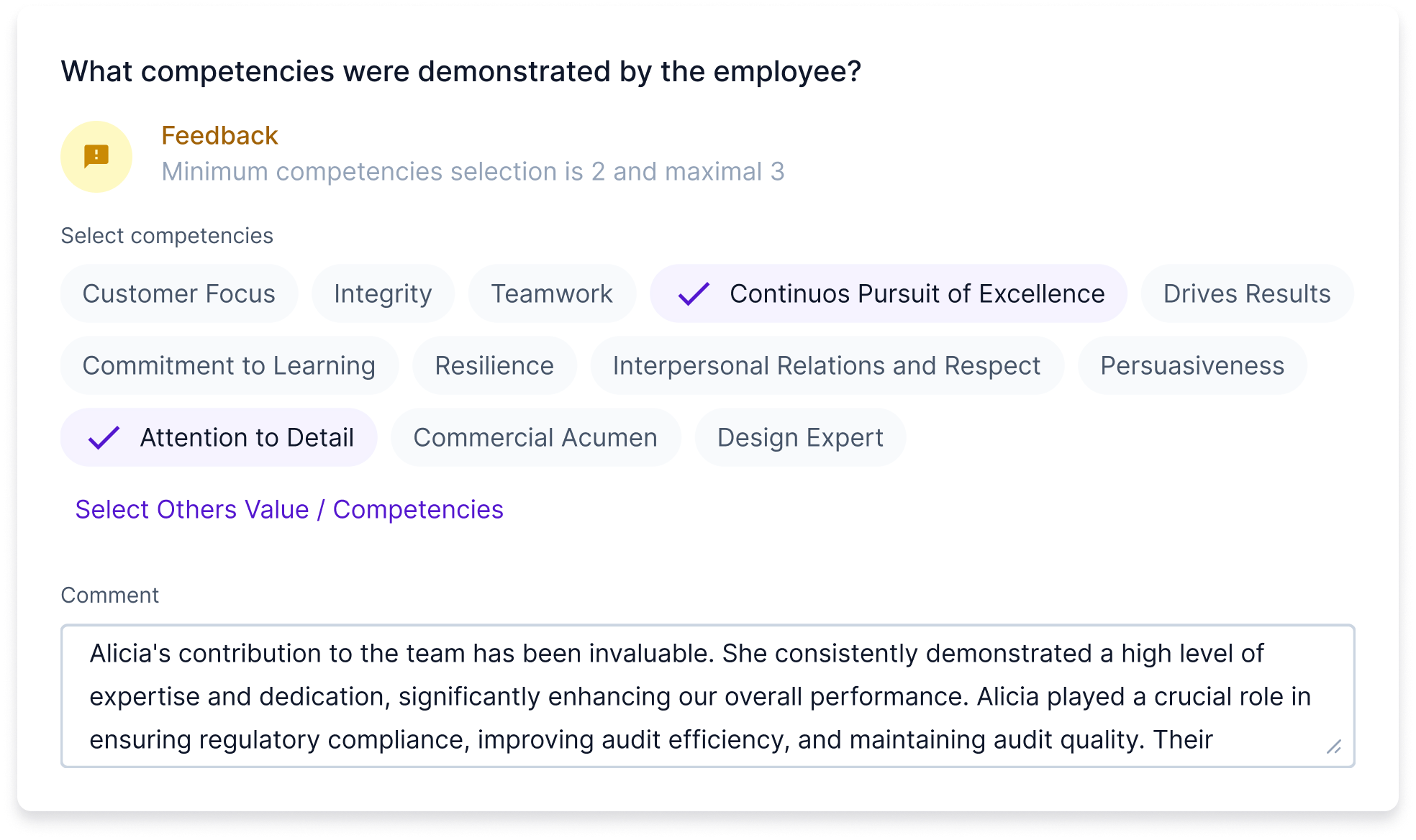Click the textarea resize handle
This screenshot has height=840, width=1416.
click(x=1335, y=746)
